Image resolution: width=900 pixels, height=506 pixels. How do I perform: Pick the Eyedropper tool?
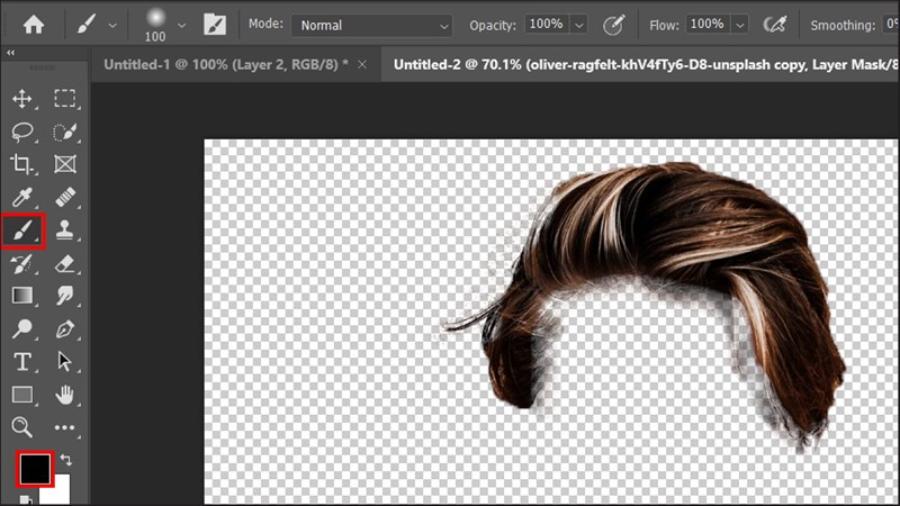(22, 197)
